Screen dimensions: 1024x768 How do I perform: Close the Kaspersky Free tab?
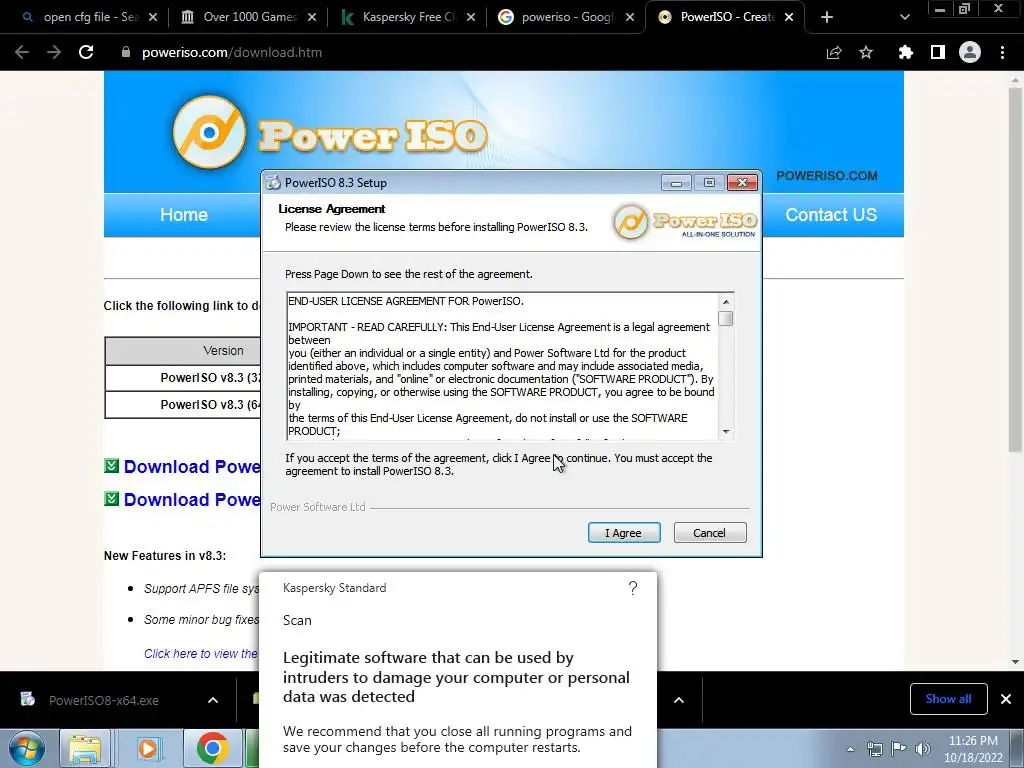coord(471,18)
